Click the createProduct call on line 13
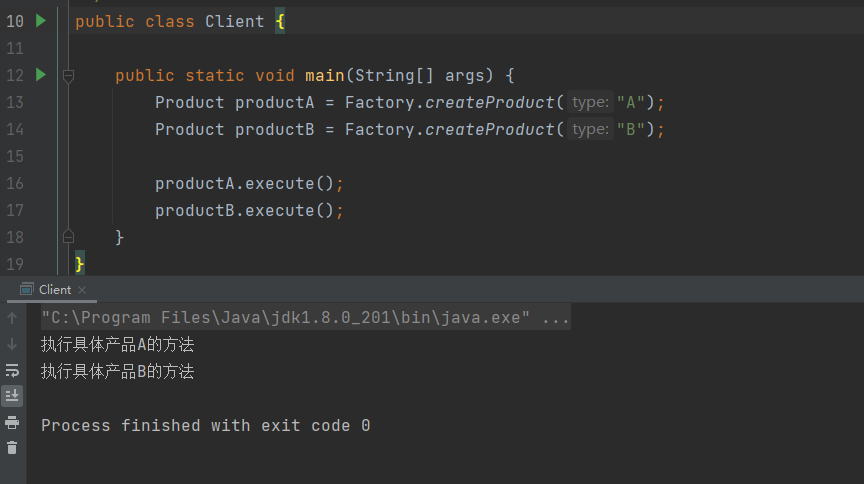Viewport: 864px width, 484px height. (x=490, y=103)
